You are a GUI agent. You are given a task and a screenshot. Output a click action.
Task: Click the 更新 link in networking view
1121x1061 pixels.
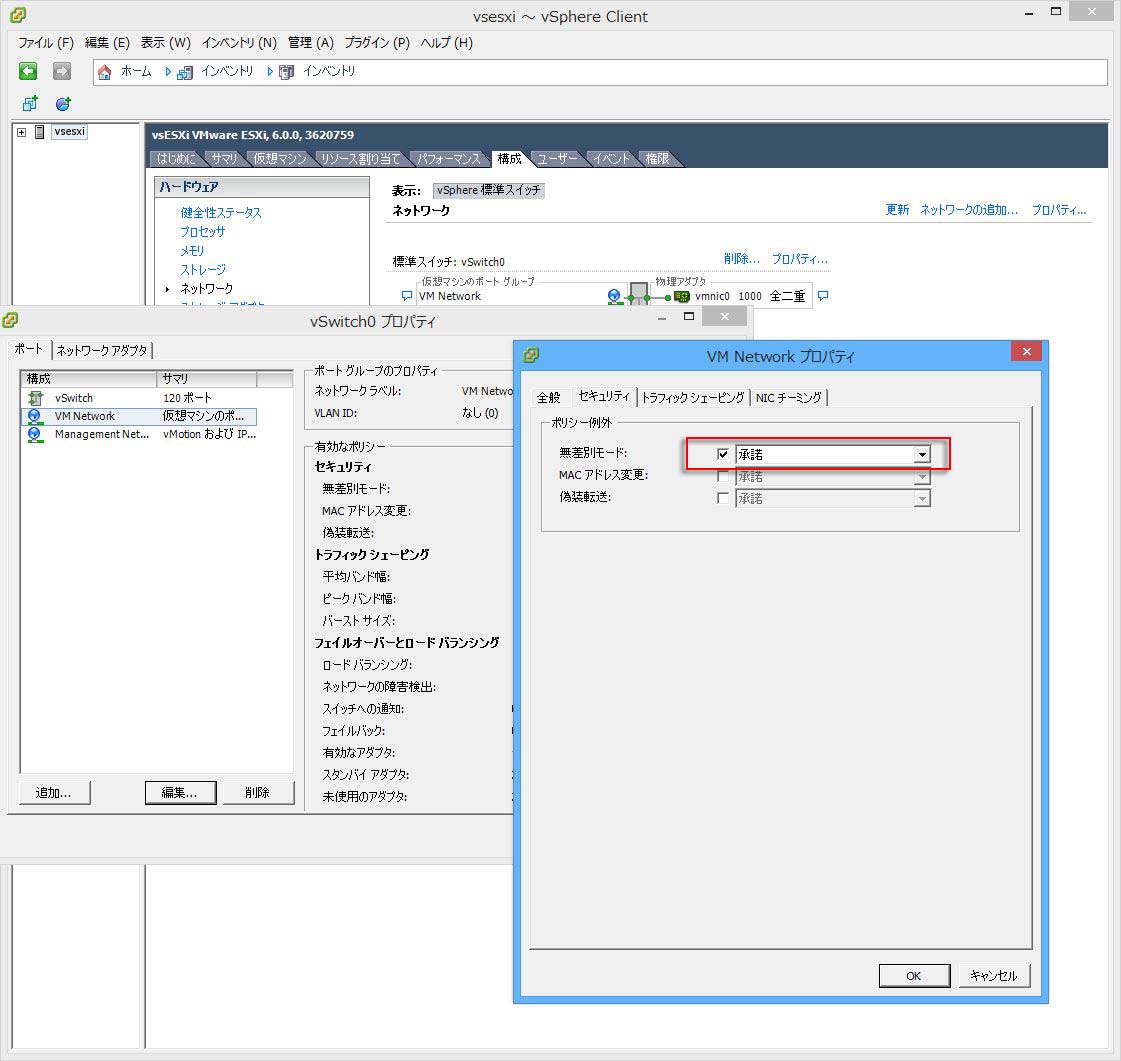(897, 209)
